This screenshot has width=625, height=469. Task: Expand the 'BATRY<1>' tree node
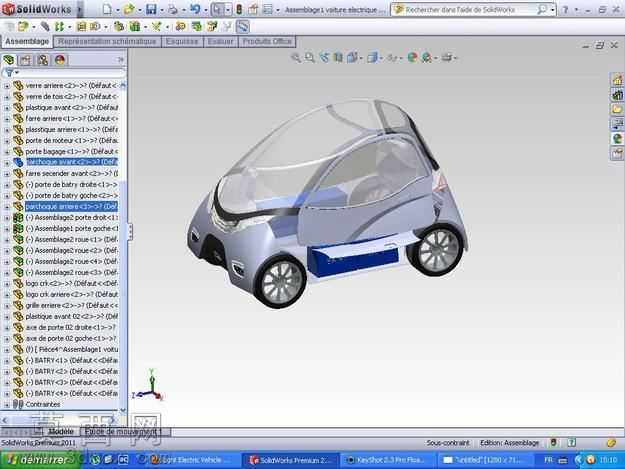pyautogui.click(x=6, y=361)
